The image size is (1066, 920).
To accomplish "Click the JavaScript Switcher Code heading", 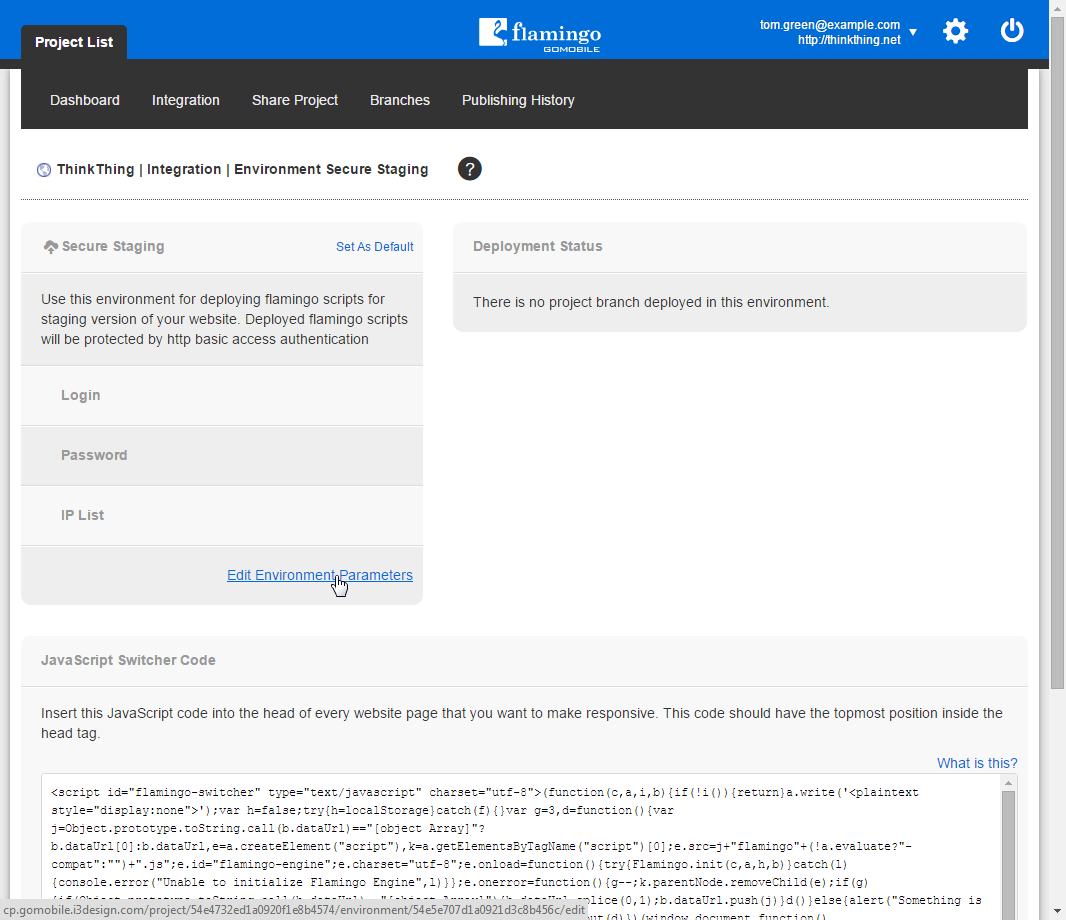I will (x=128, y=660).
